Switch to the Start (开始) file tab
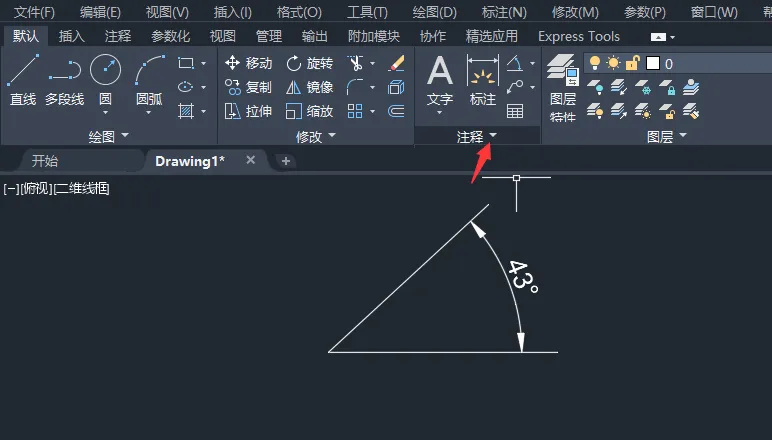This screenshot has width=772, height=440. [44, 161]
